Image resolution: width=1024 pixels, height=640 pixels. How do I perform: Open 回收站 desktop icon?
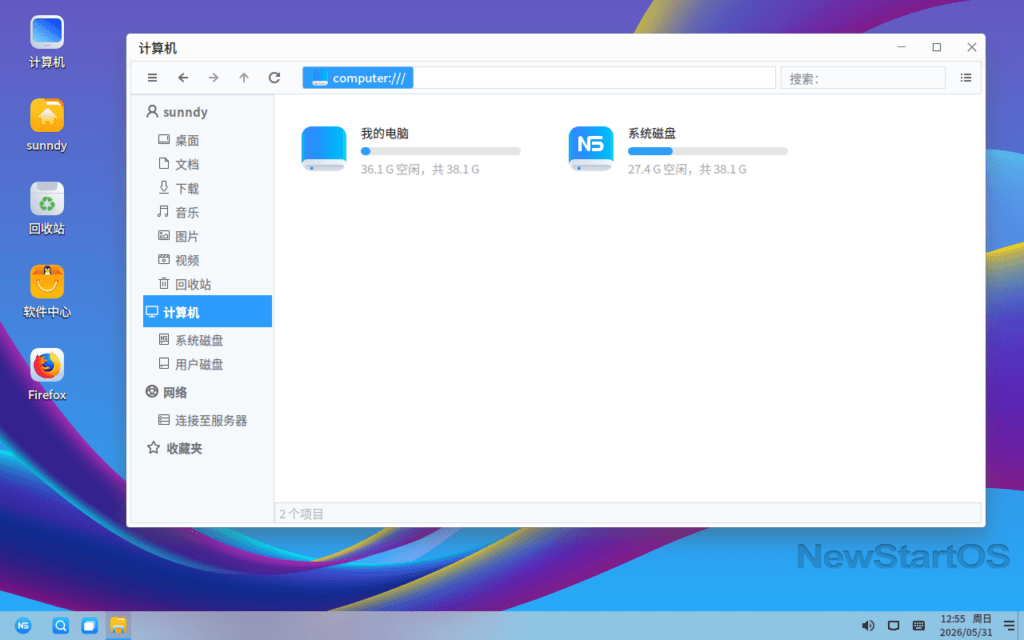point(47,208)
